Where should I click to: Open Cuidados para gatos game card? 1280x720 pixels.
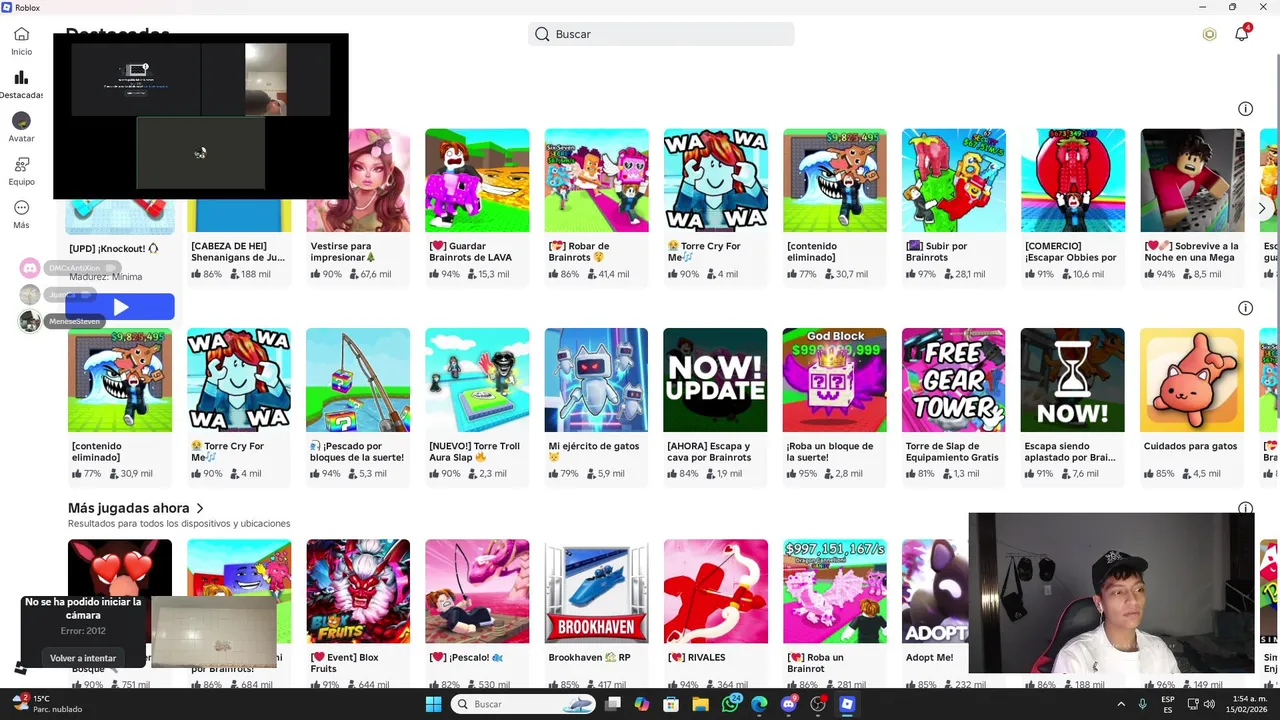1192,406
